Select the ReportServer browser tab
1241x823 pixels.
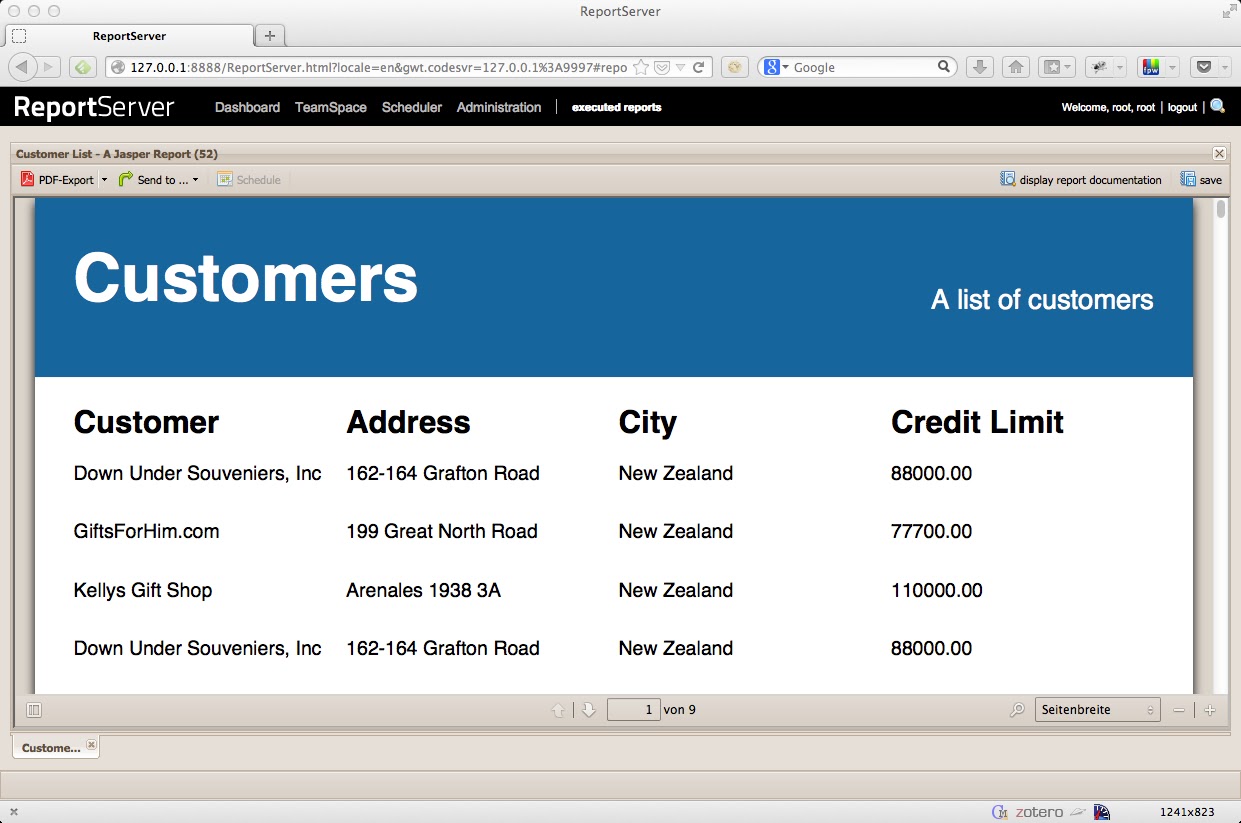pyautogui.click(x=130, y=36)
